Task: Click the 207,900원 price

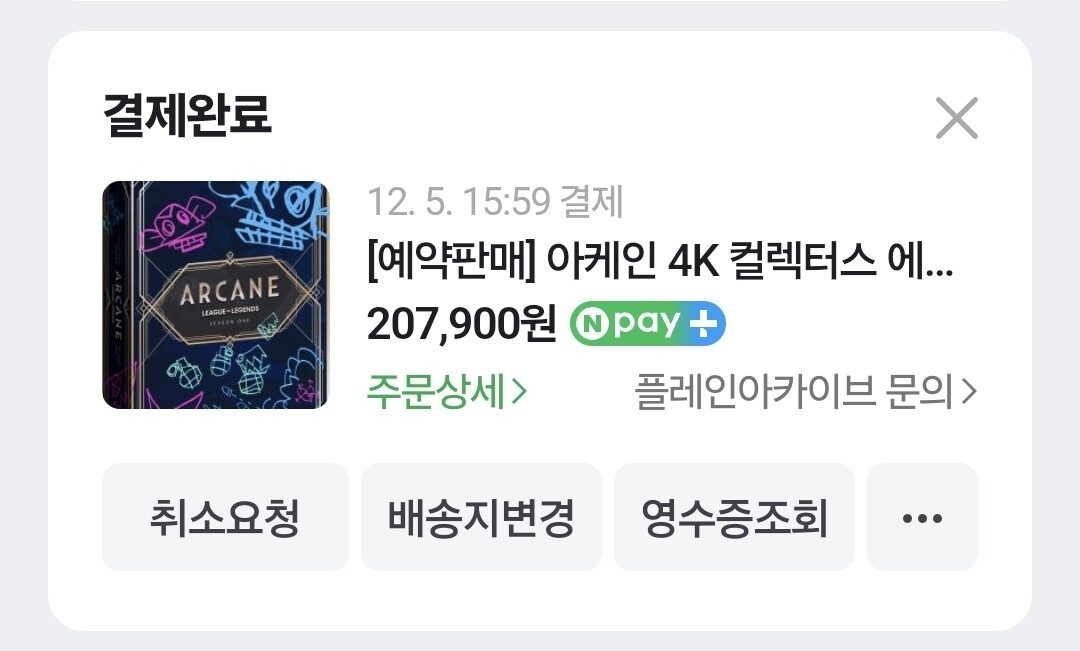Action: pos(461,324)
